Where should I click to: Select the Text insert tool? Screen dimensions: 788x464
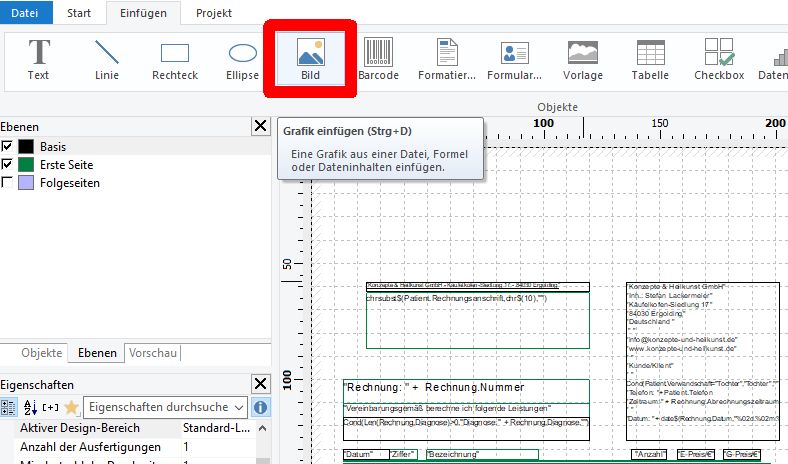(38, 58)
